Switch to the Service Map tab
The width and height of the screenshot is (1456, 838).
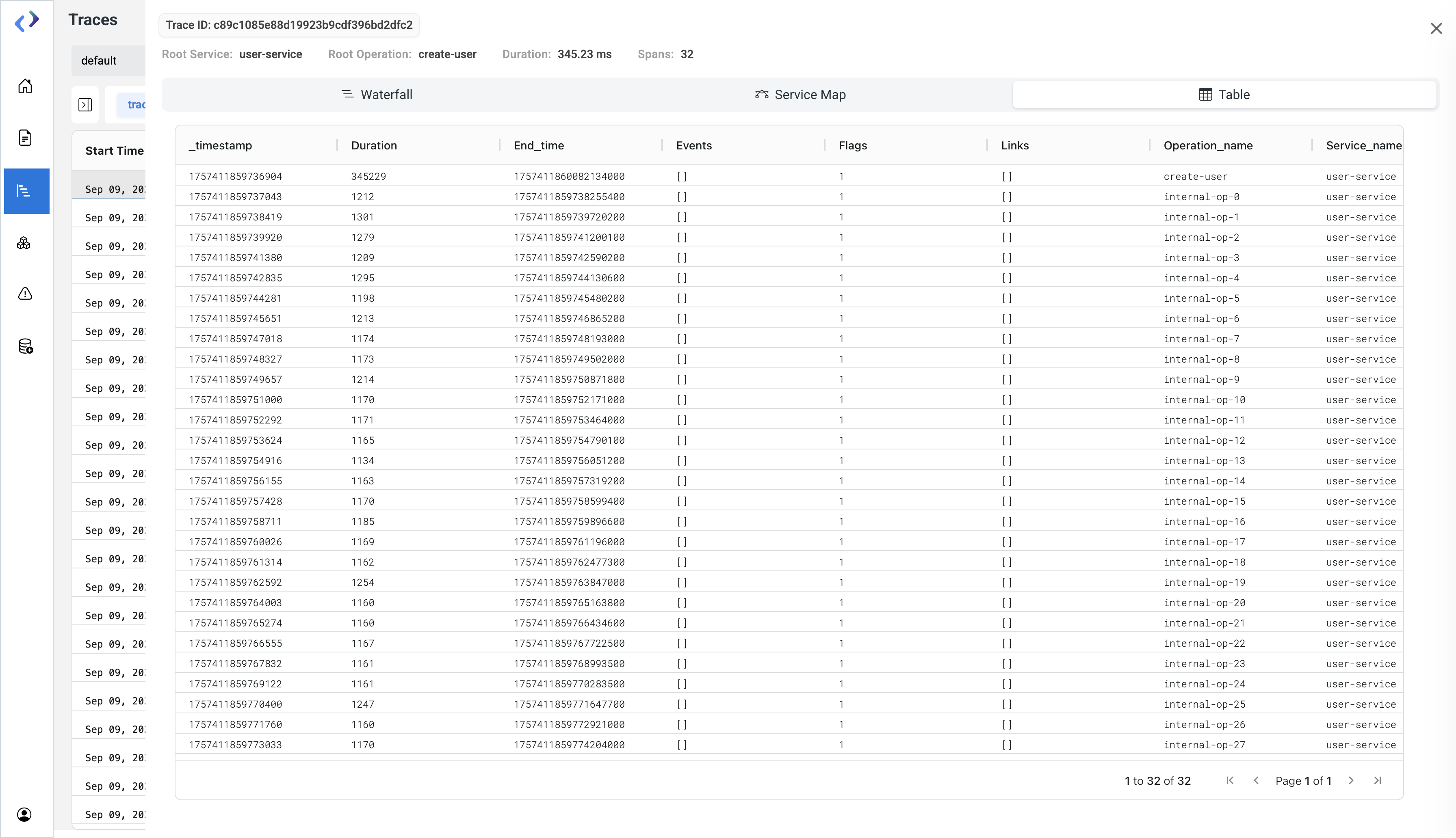[x=800, y=94]
